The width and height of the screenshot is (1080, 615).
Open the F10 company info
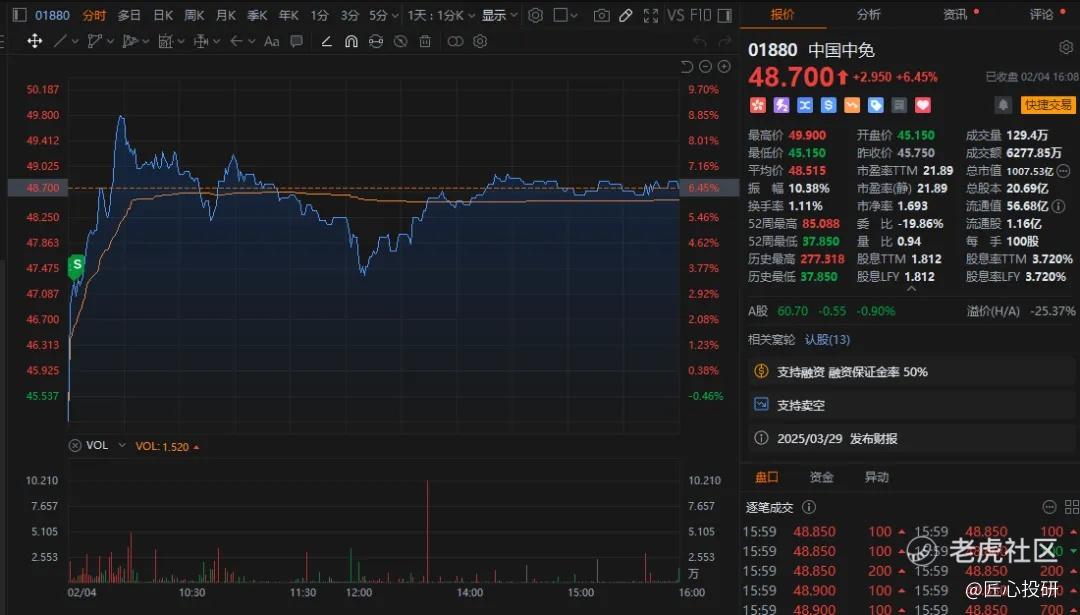[x=700, y=15]
